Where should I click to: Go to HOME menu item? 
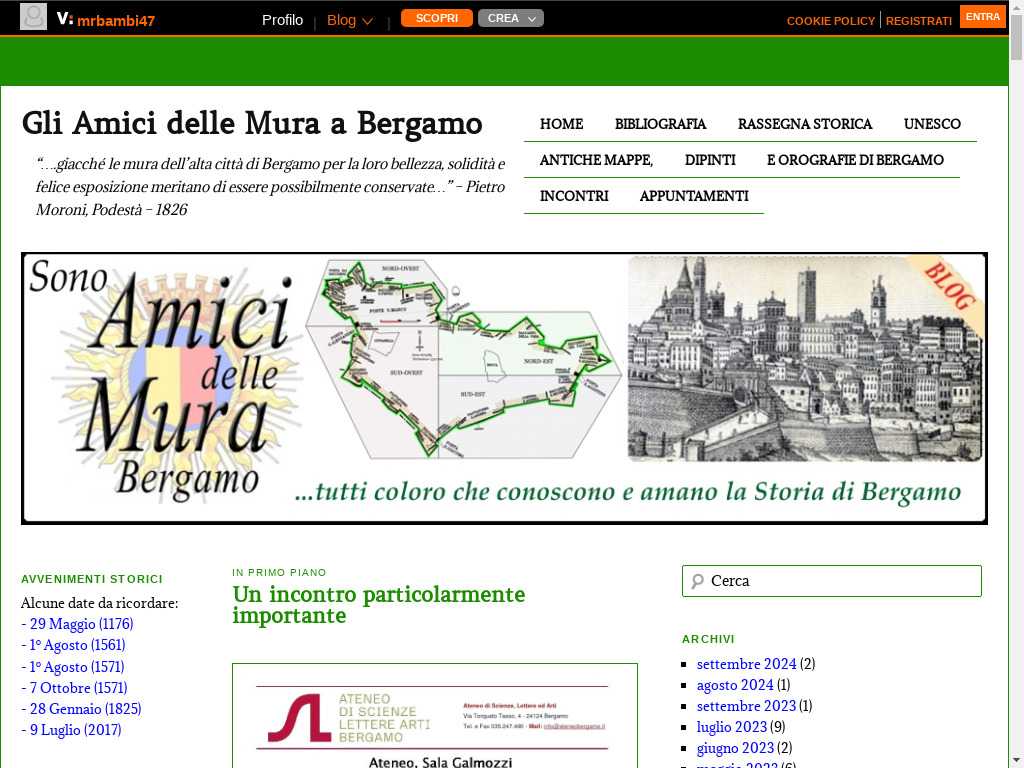tap(562, 124)
